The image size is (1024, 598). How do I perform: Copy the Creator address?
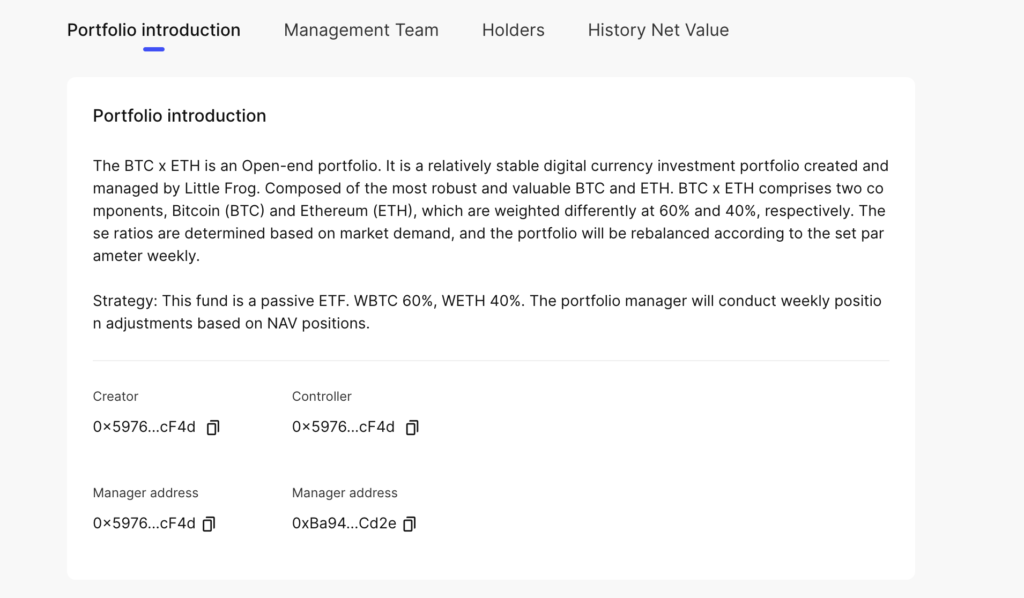213,428
